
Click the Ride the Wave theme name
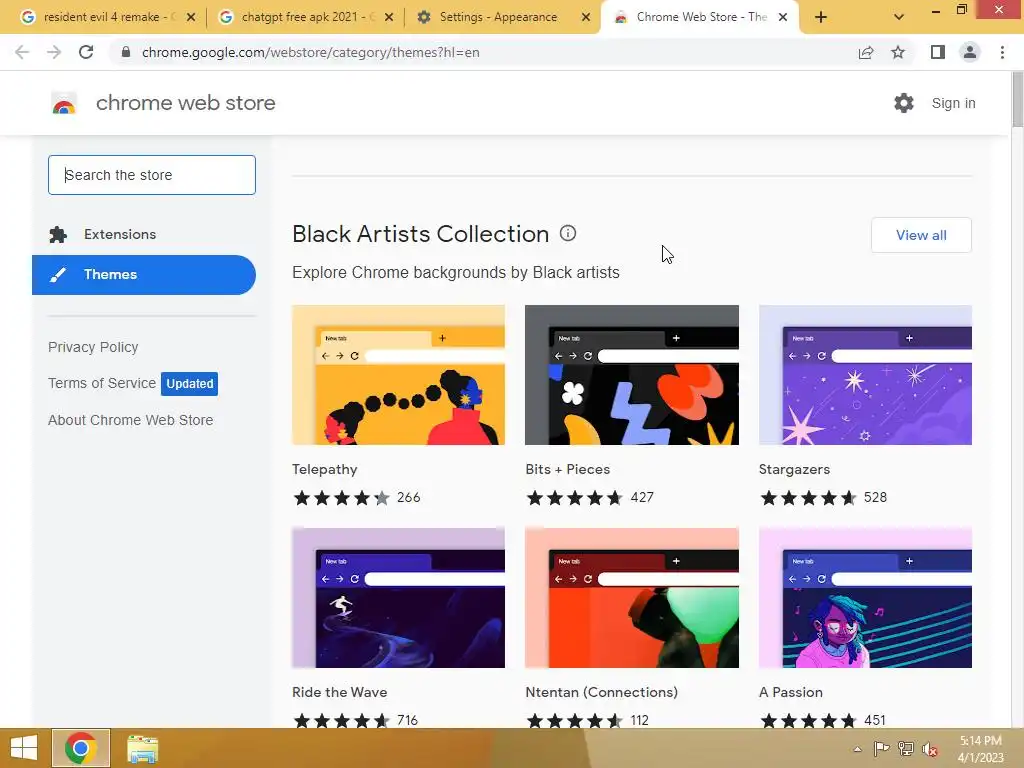(x=340, y=692)
